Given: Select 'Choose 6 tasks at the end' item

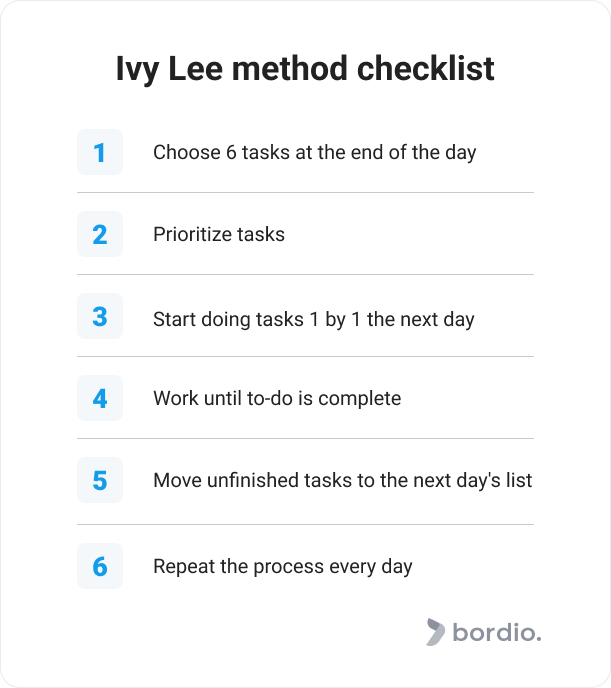Looking at the screenshot, I should click(x=314, y=153).
